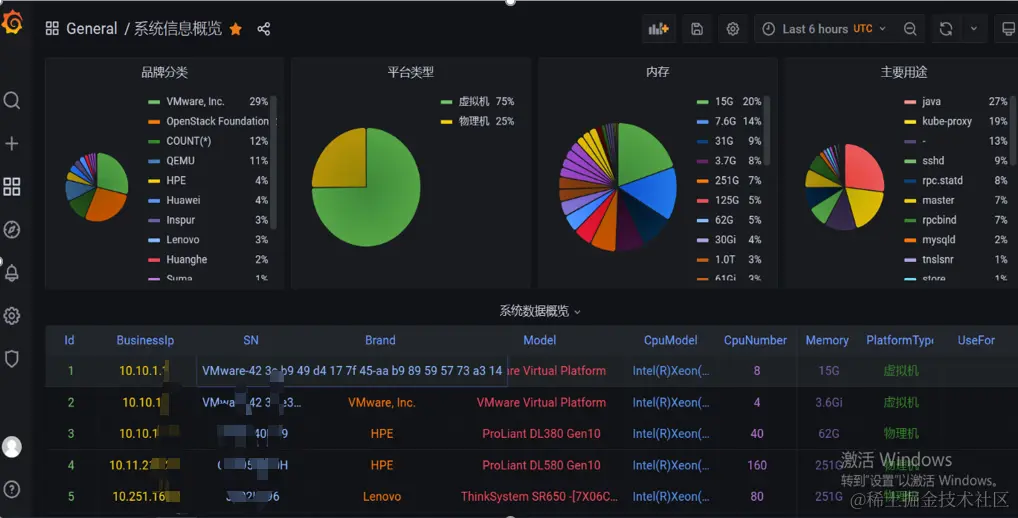Click the ProLiant DL580 Gen10 model cell
Screen dimensions: 1018x518
click(x=541, y=465)
